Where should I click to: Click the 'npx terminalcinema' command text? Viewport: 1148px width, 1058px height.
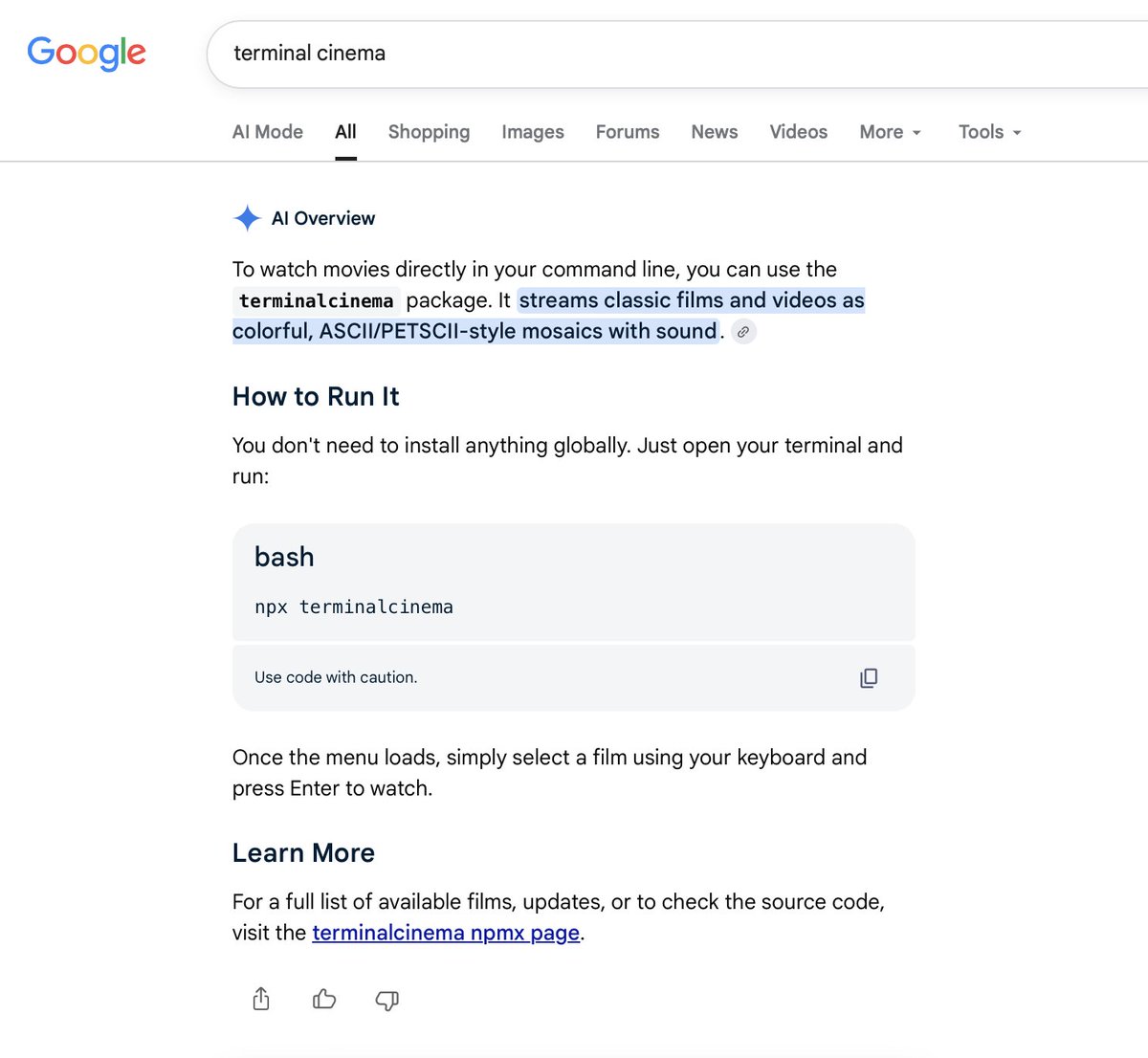354,607
